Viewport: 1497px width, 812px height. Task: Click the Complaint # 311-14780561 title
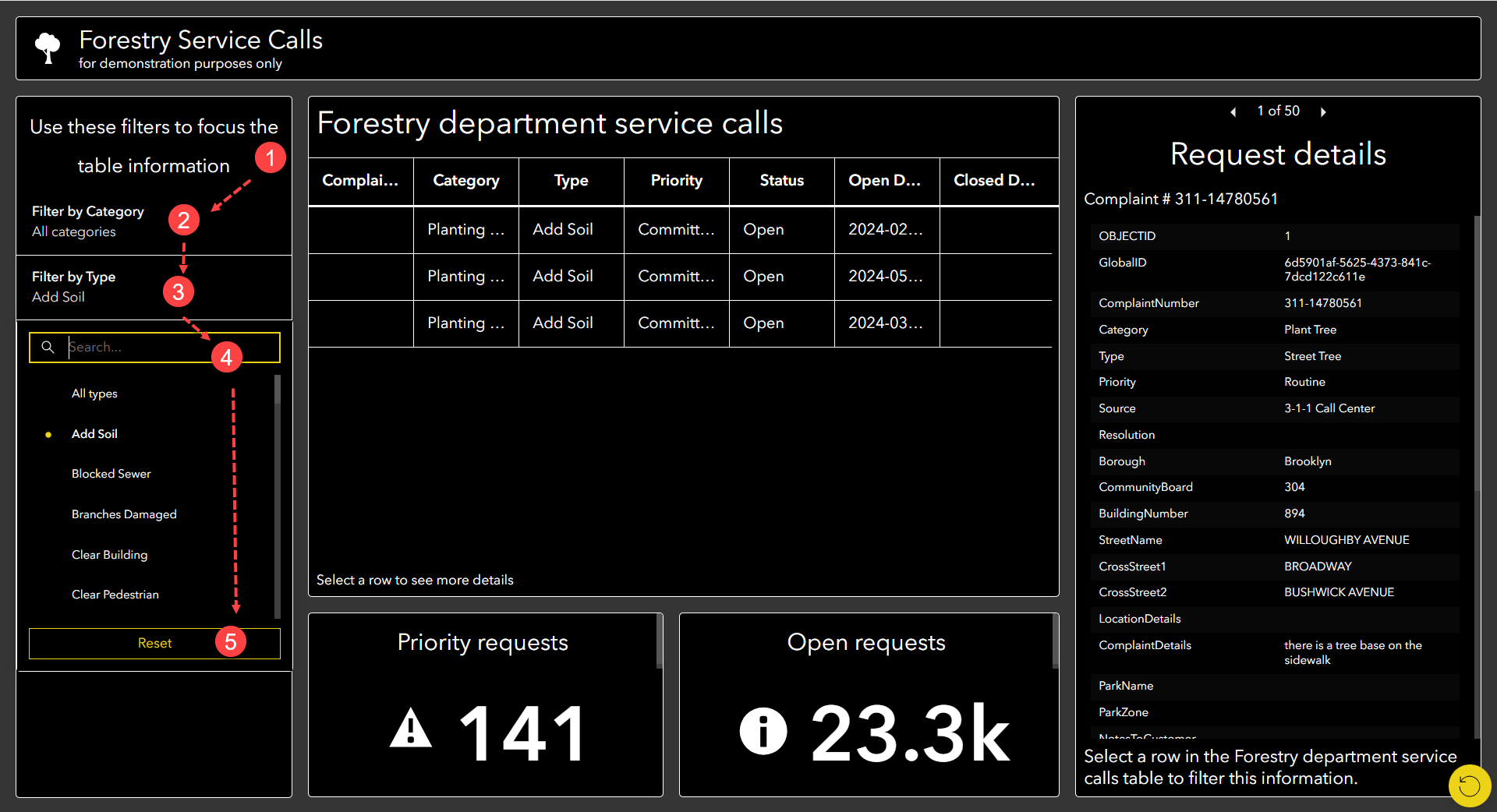tap(1180, 199)
